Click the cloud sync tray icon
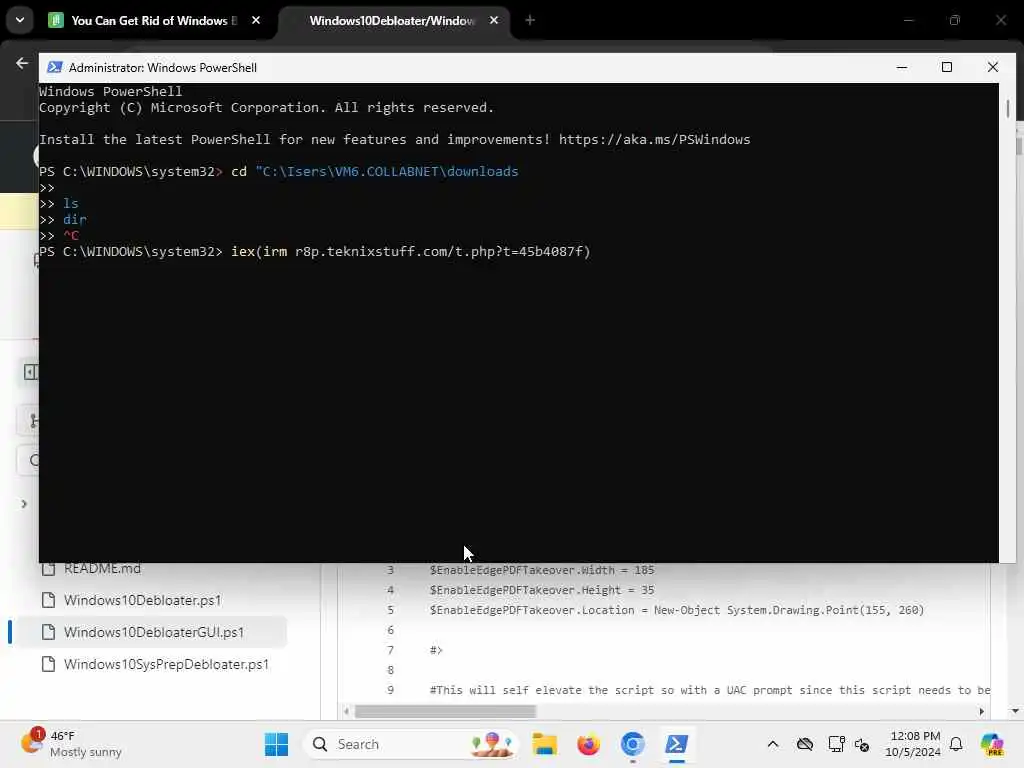This screenshot has width=1024, height=768. tap(805, 744)
